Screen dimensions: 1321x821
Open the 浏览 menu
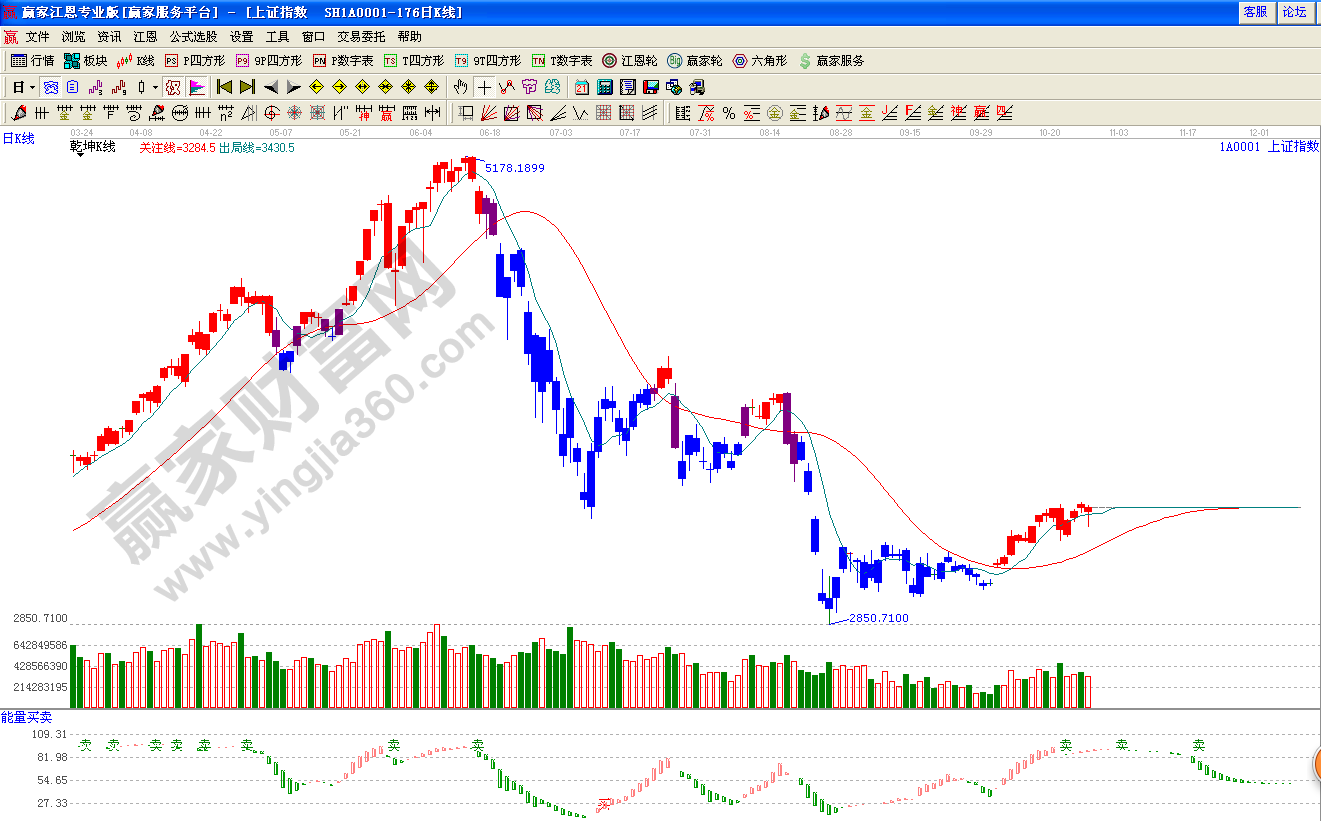74,37
